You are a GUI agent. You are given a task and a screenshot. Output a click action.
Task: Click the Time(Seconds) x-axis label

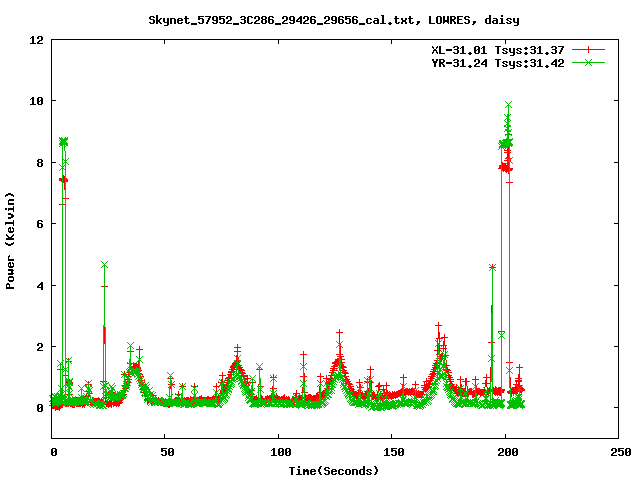point(334,471)
